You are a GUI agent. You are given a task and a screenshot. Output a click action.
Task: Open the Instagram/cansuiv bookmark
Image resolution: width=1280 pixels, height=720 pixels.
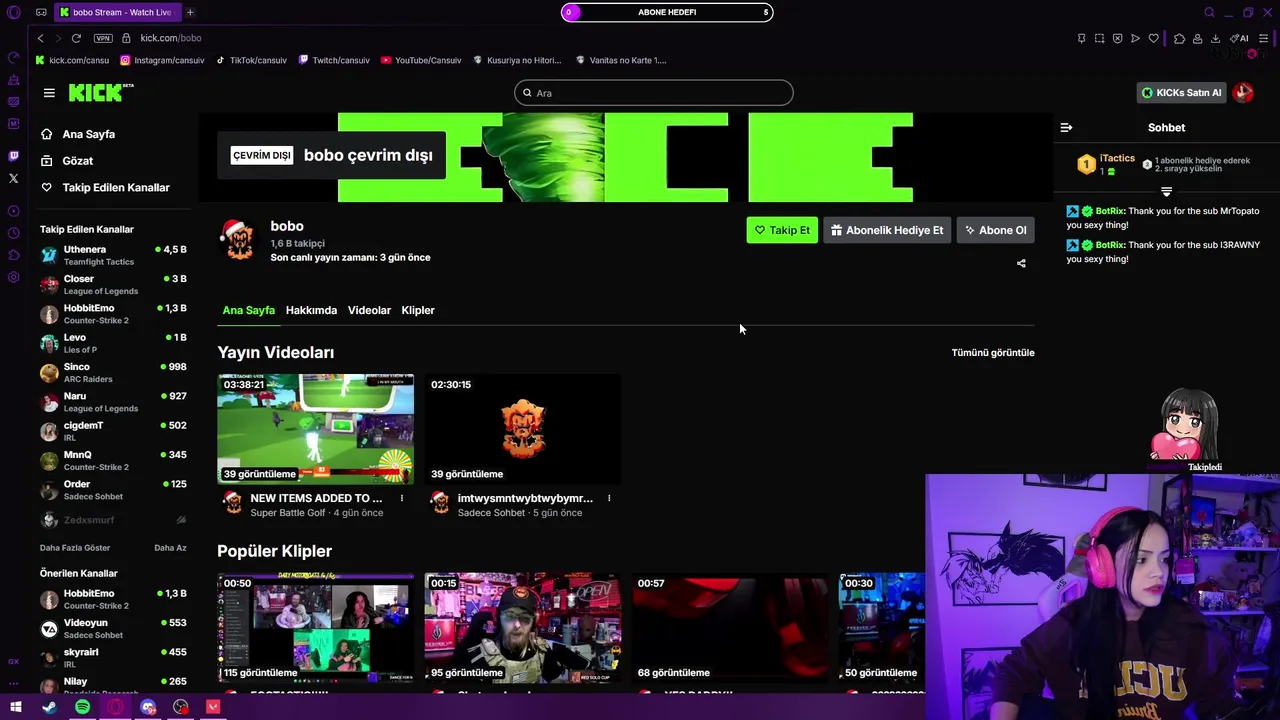(162, 60)
